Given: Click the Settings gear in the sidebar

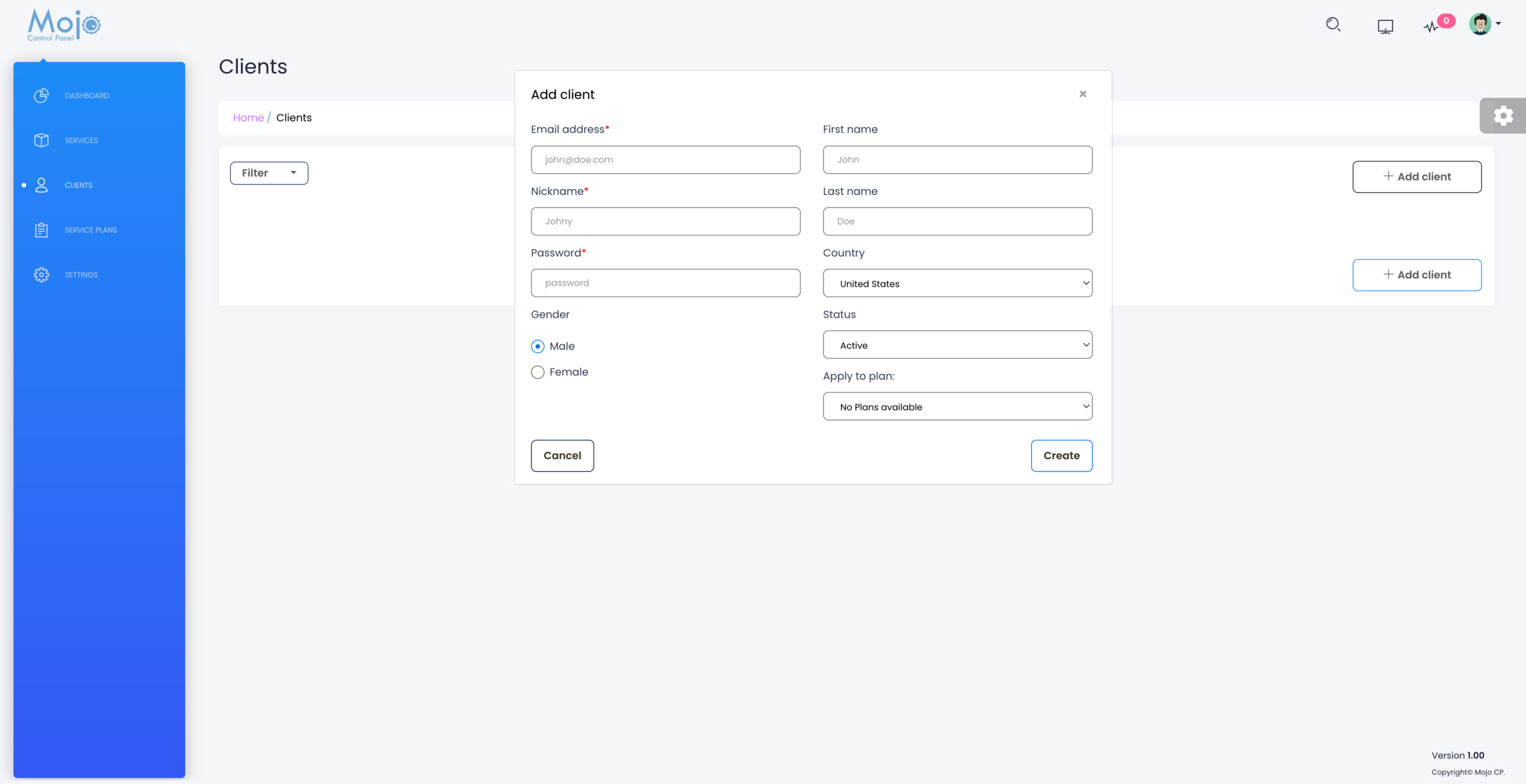Looking at the screenshot, I should click(41, 275).
